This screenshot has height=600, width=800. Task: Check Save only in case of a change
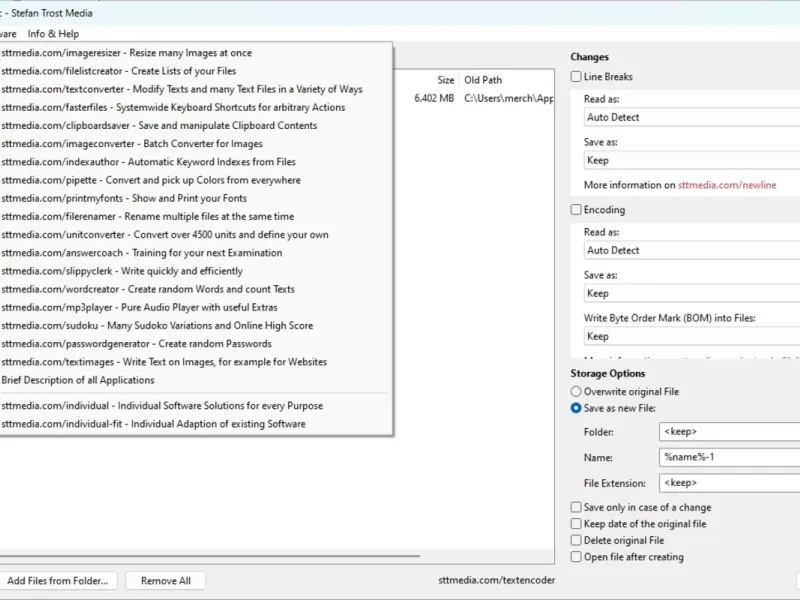(576, 507)
